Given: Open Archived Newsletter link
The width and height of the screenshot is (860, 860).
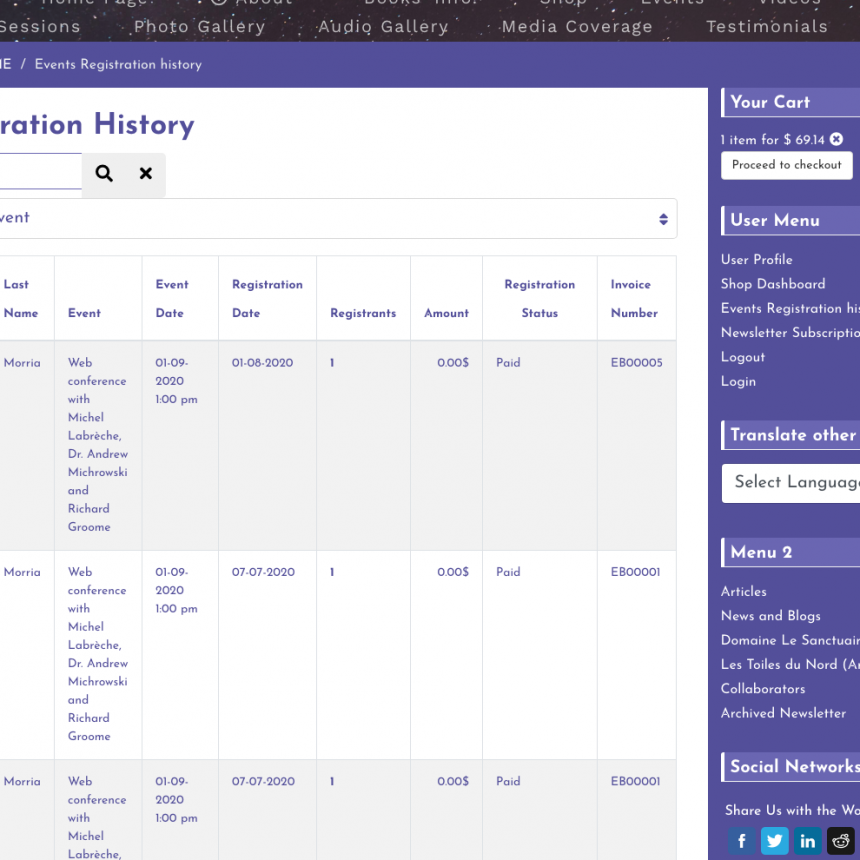Looking at the screenshot, I should (783, 713).
